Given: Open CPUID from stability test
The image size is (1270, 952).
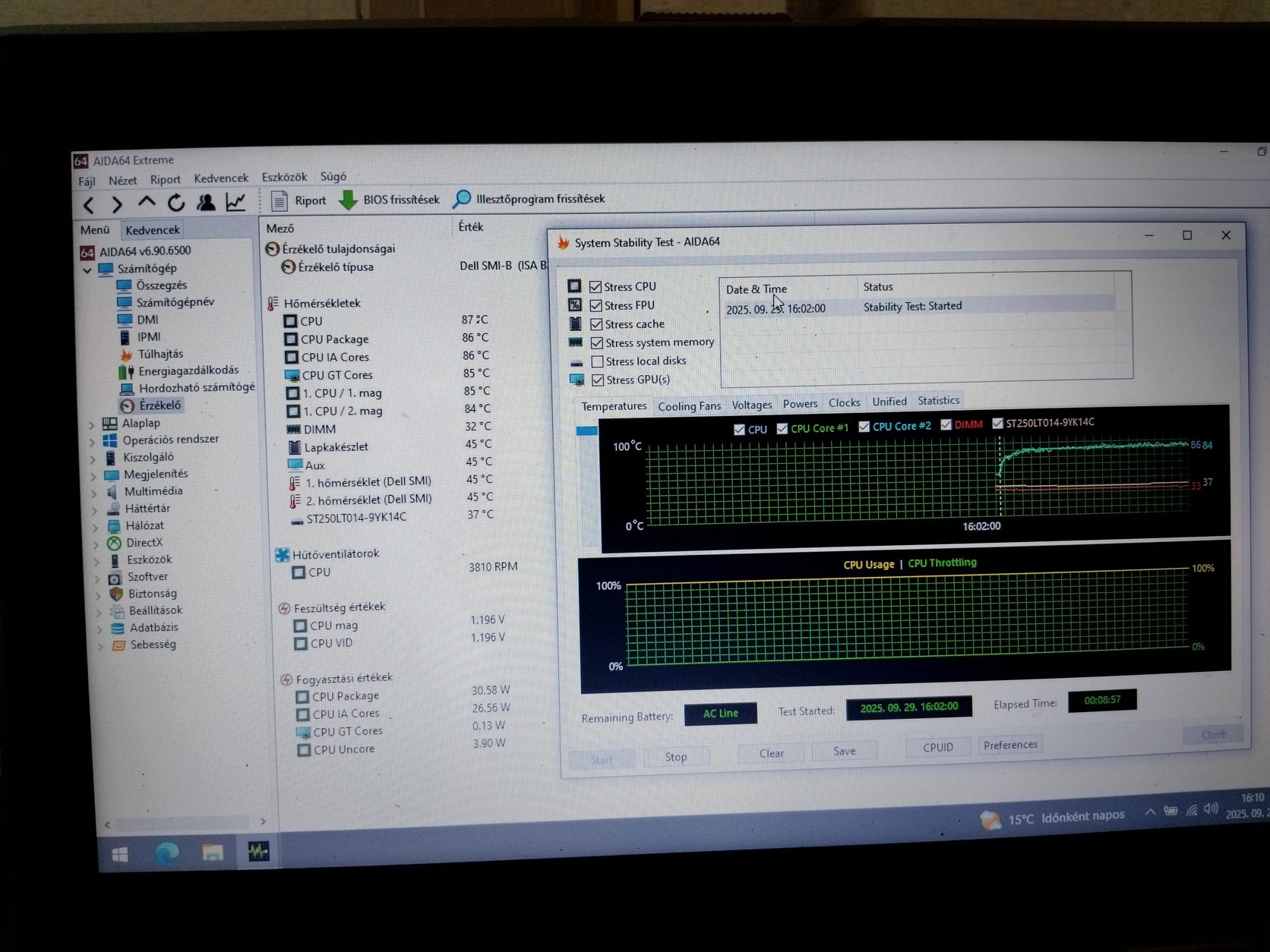Looking at the screenshot, I should coord(938,748).
